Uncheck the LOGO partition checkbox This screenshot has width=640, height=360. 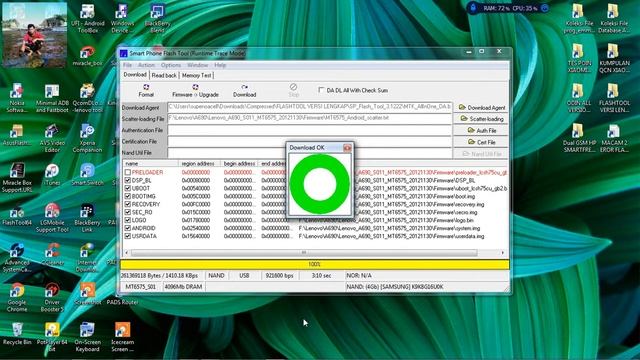point(128,220)
